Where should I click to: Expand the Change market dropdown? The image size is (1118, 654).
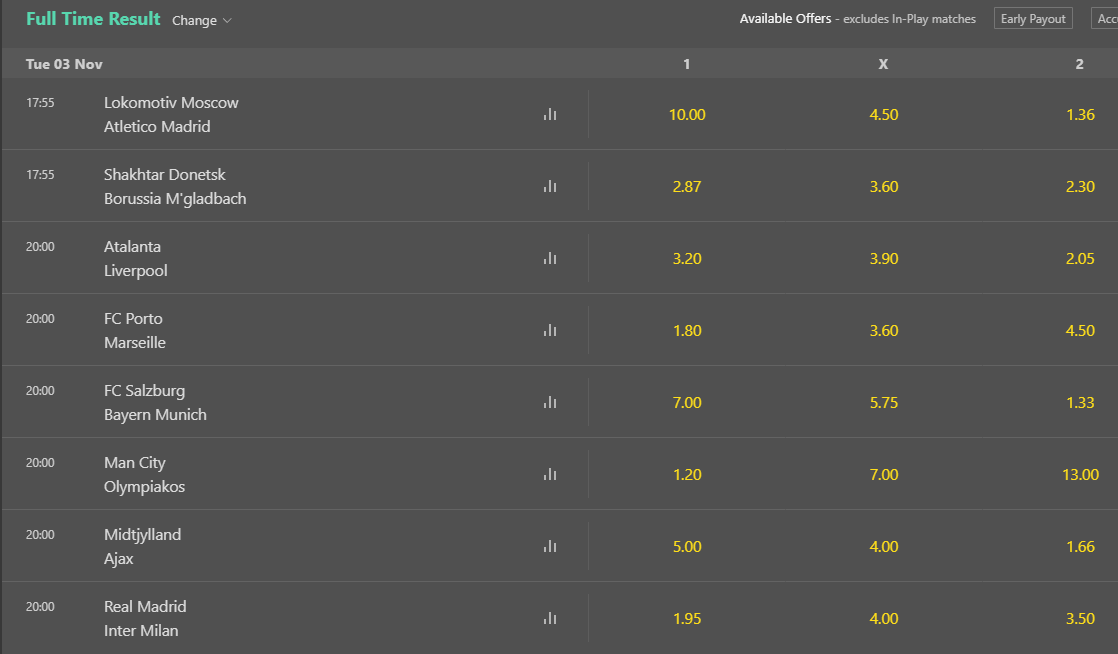click(202, 20)
